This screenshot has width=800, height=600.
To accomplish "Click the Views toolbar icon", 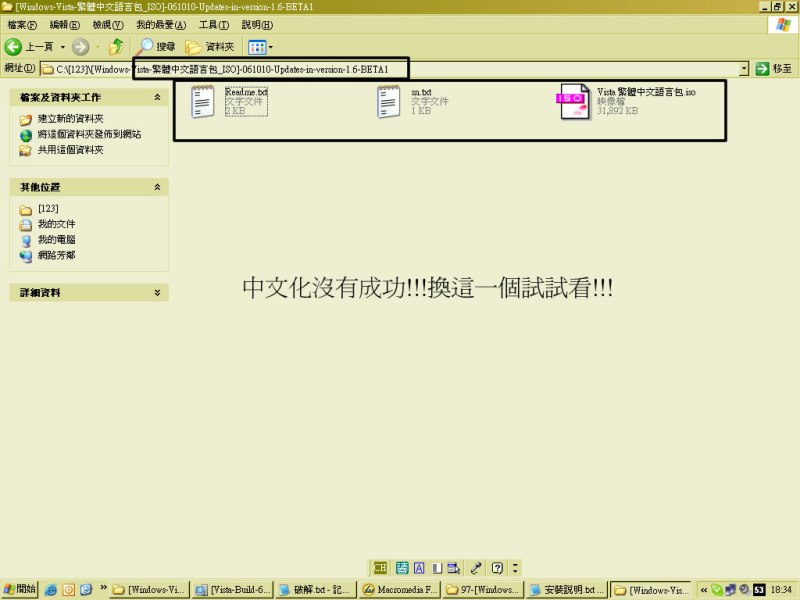I will pos(256,47).
